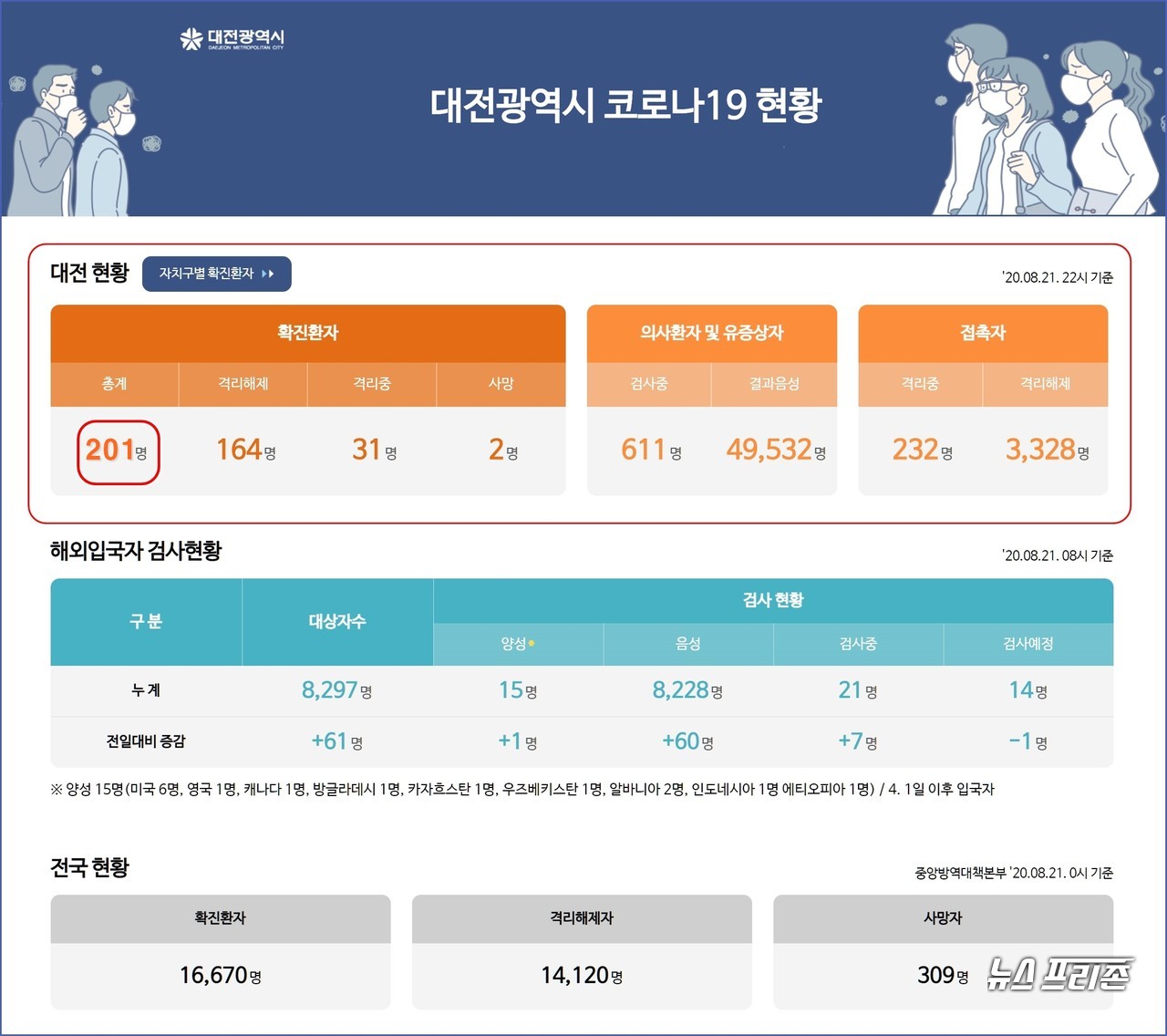The height and width of the screenshot is (1036, 1167).
Task: Select the cumulative scheduled value 14명
Action: click(1028, 690)
